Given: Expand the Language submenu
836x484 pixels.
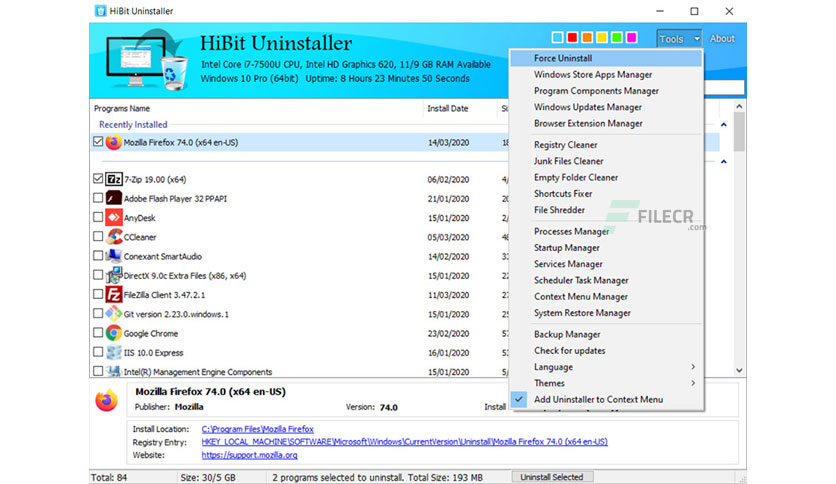Looking at the screenshot, I should pos(606,367).
